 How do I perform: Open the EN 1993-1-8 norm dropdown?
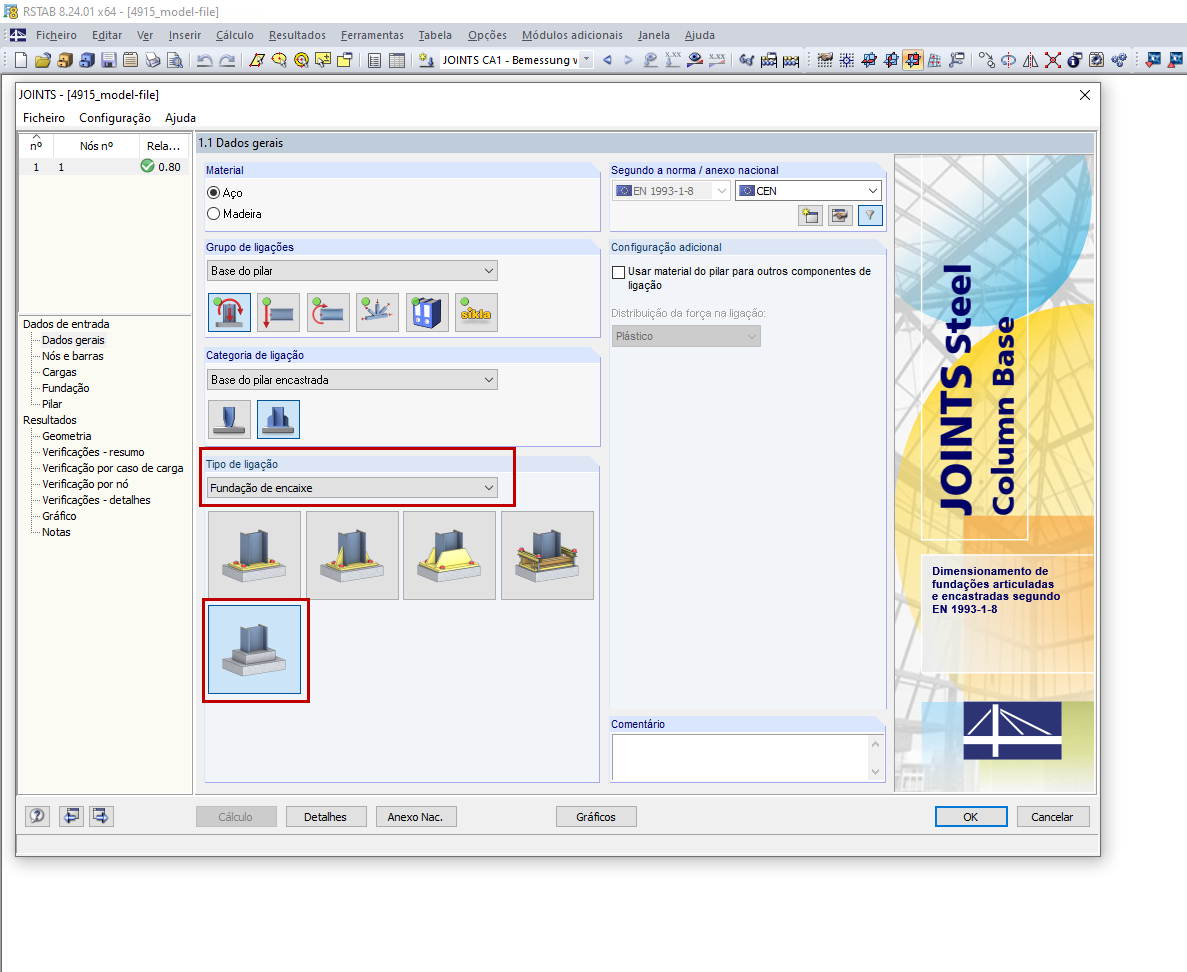(671, 191)
